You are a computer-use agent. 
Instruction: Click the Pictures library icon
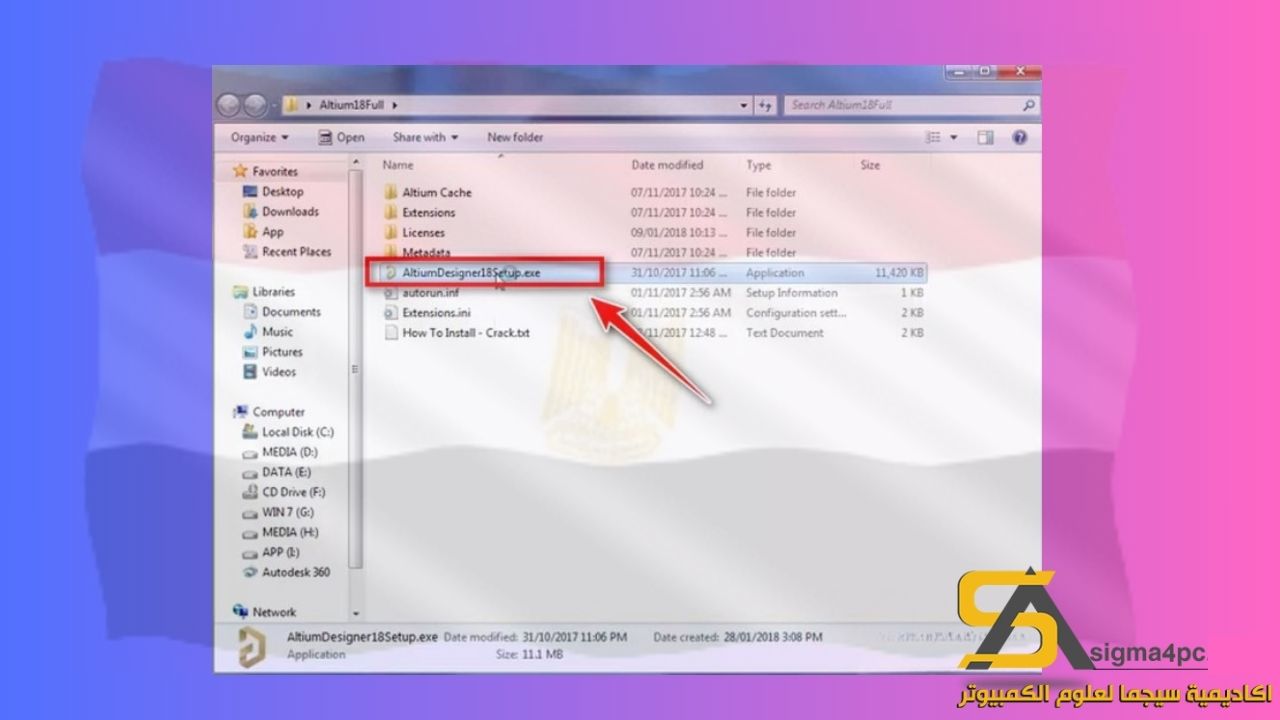pos(251,351)
